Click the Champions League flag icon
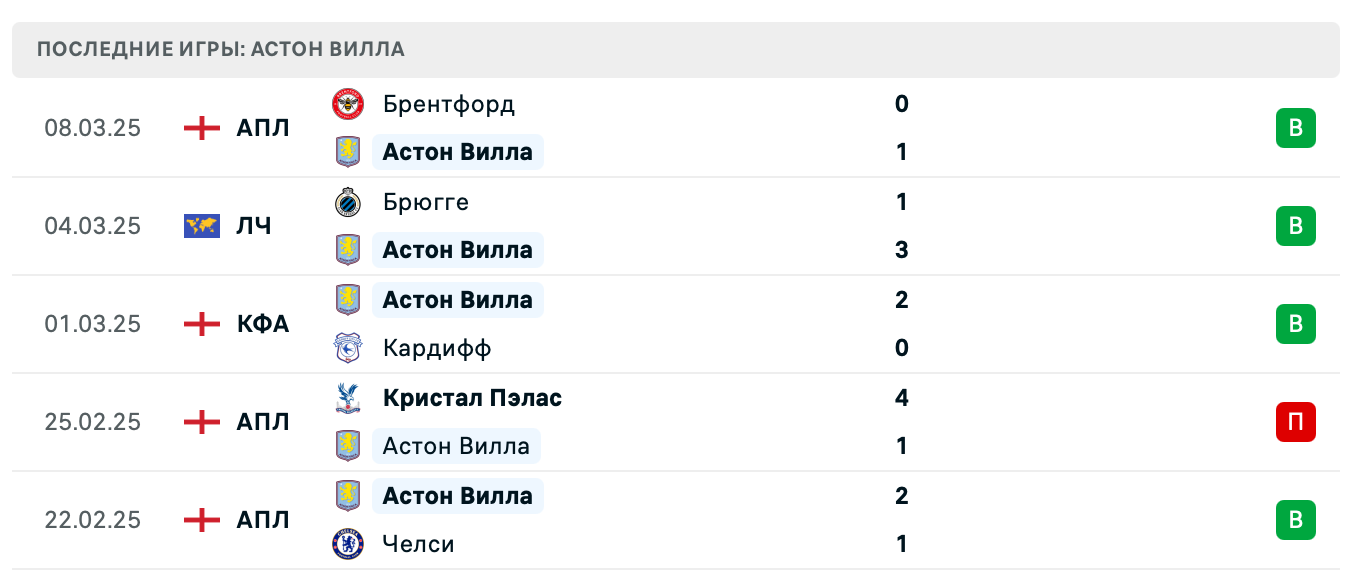The height and width of the screenshot is (586, 1352). [x=202, y=226]
